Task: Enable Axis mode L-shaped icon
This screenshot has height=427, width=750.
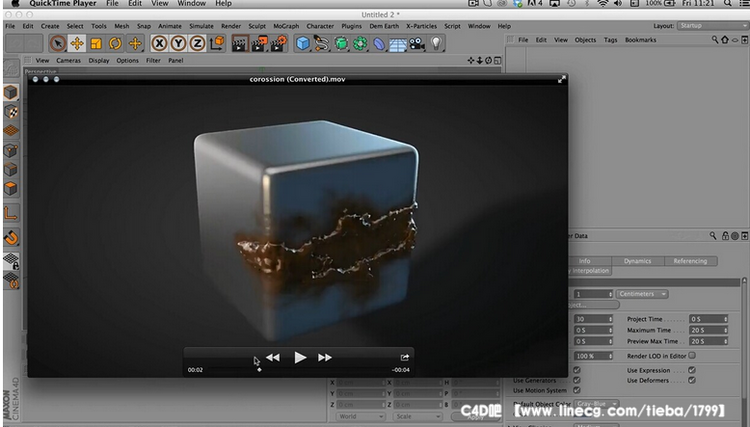Action: tap(11, 213)
